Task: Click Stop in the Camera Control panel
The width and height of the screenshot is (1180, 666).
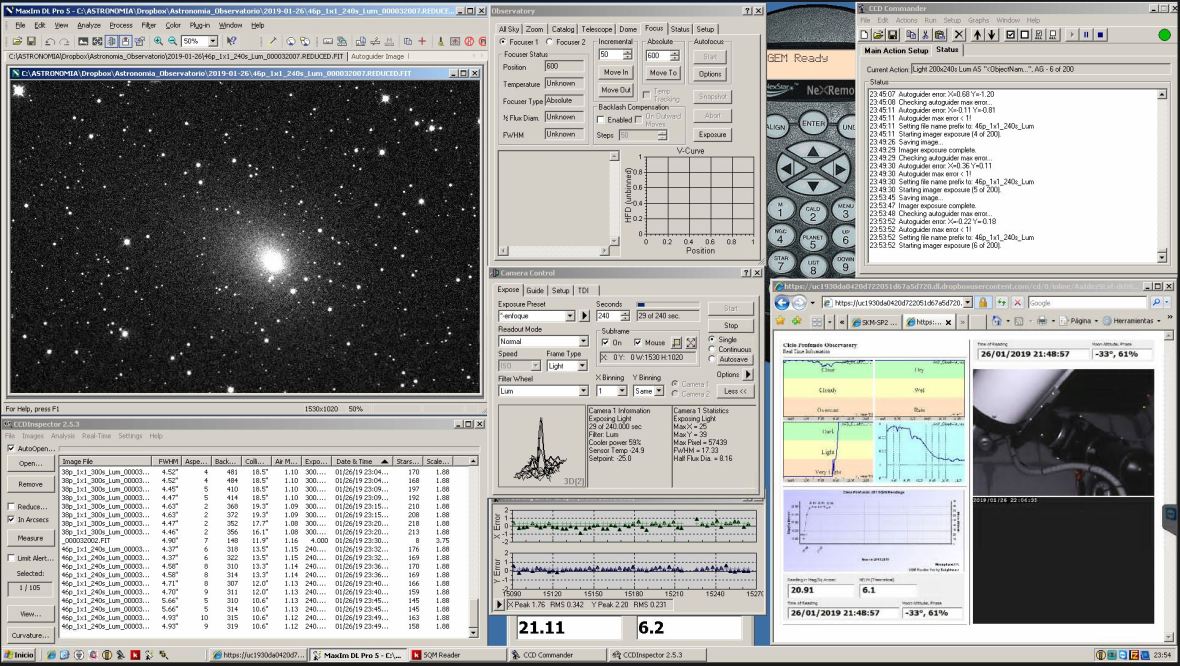Action: coord(731,326)
